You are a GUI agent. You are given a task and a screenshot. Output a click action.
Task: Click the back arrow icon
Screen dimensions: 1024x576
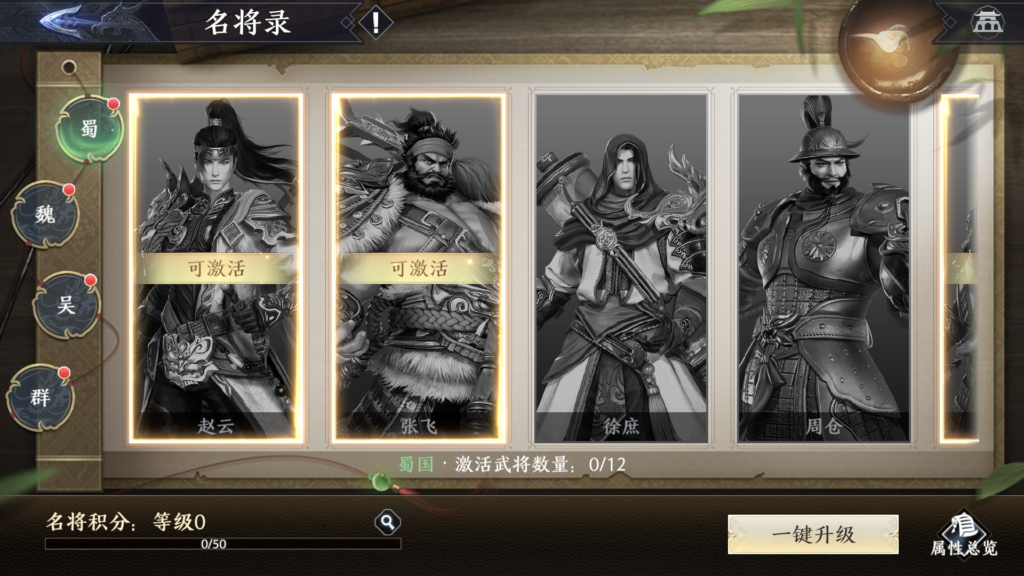[x=64, y=21]
